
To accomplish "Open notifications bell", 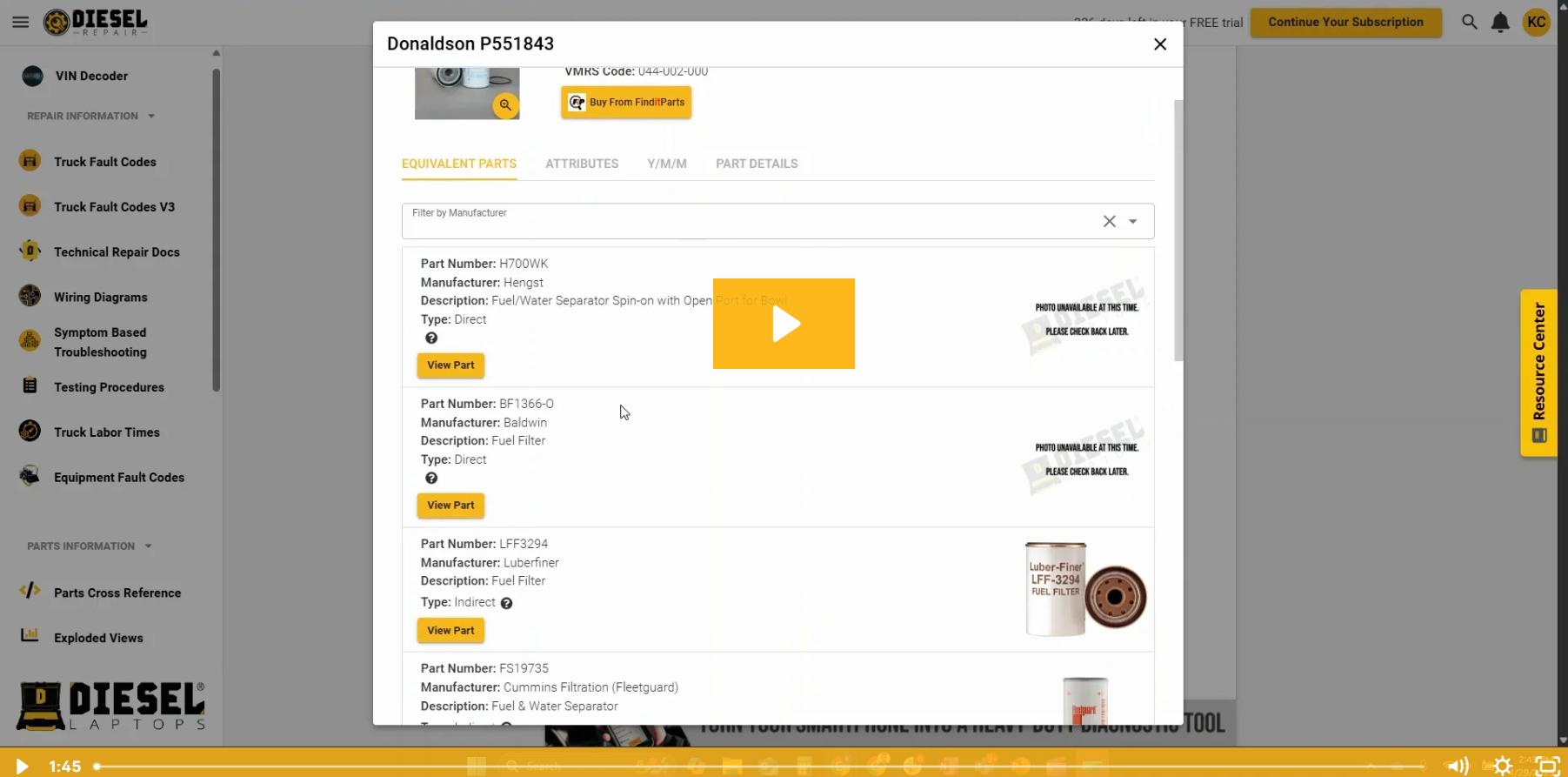I will pos(1500,23).
